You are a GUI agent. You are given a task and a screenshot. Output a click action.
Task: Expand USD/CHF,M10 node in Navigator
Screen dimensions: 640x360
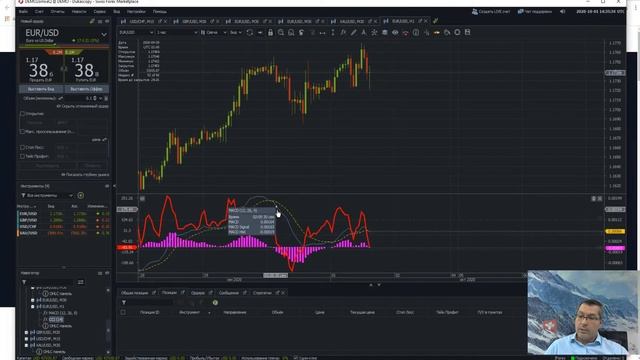tap(27, 339)
